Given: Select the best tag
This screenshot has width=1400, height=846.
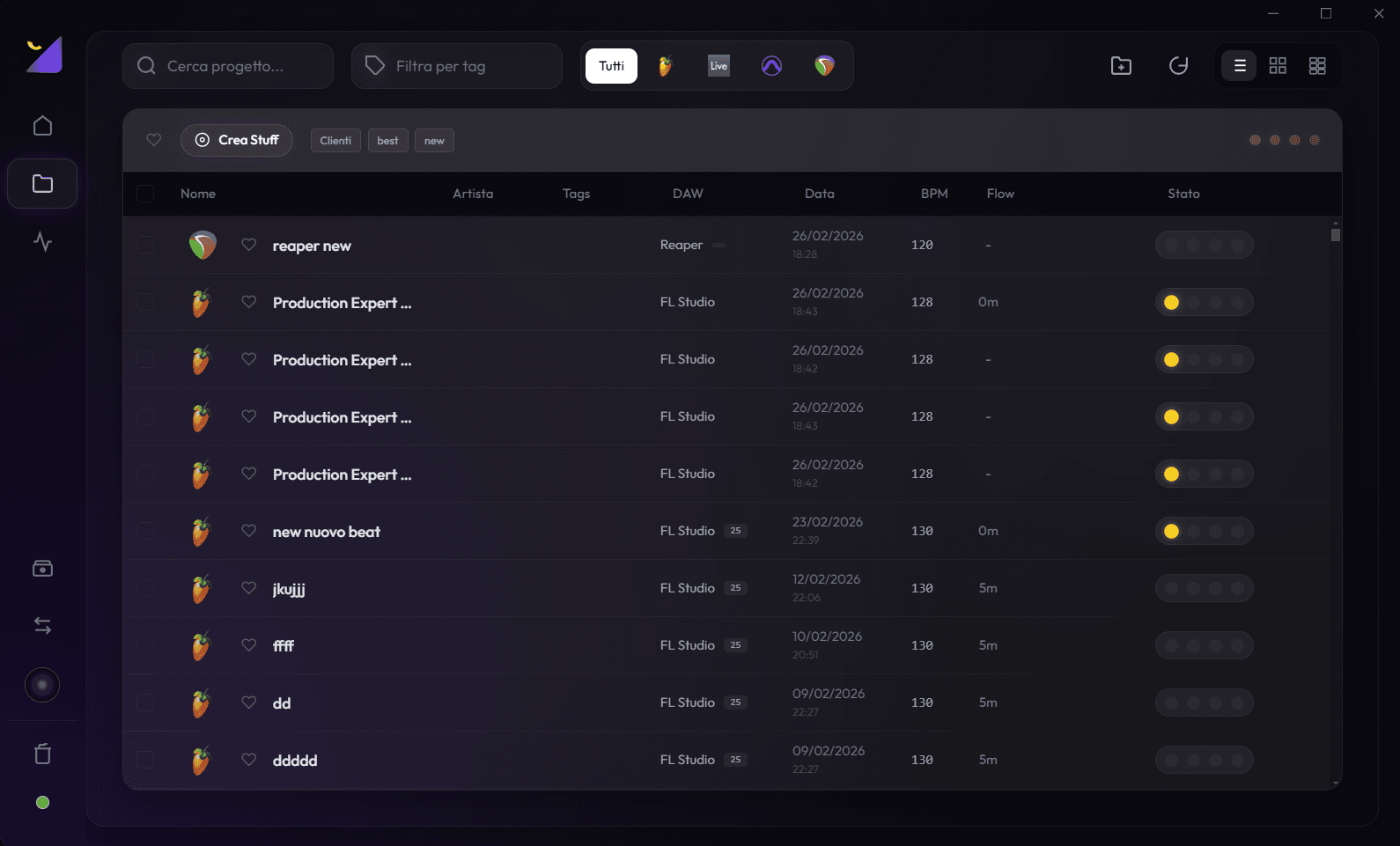Looking at the screenshot, I should pyautogui.click(x=387, y=141).
